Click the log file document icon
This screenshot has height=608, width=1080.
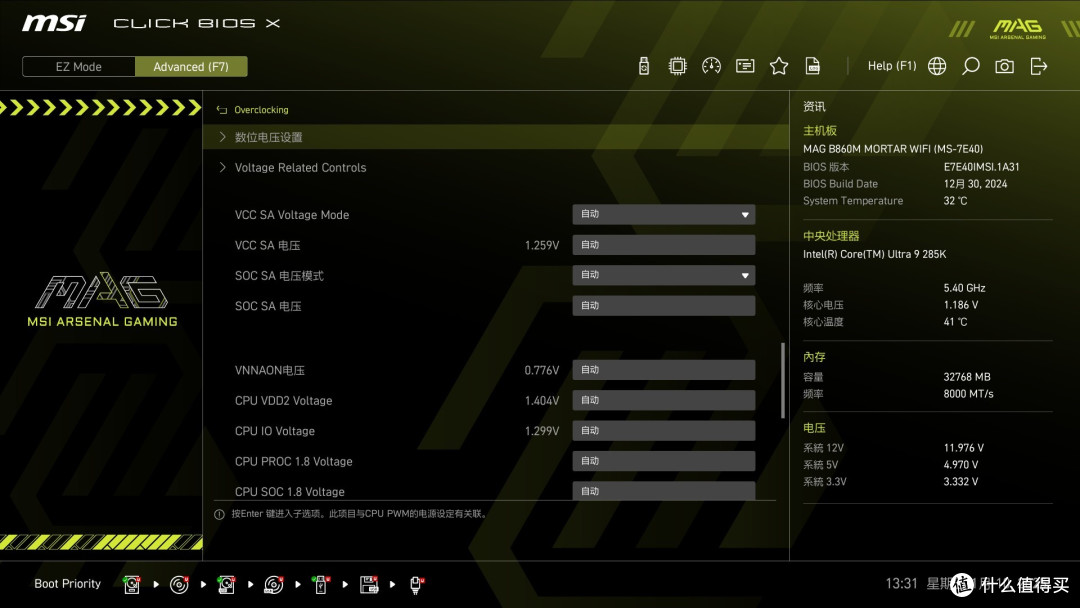[x=813, y=66]
